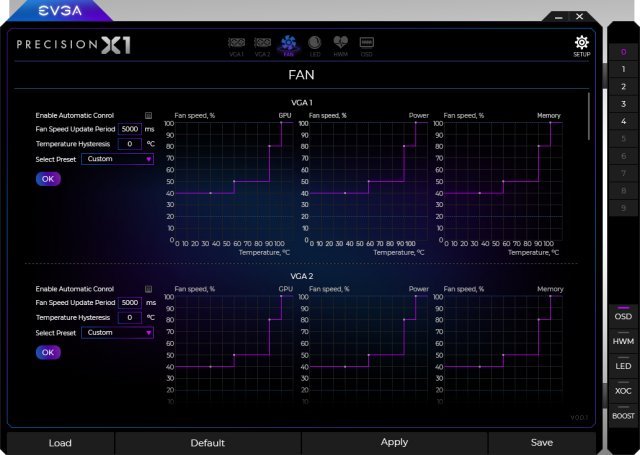Viewport: 640px width, 455px height.
Task: Select profile 7 in the sidebar
Action: [x=623, y=173]
